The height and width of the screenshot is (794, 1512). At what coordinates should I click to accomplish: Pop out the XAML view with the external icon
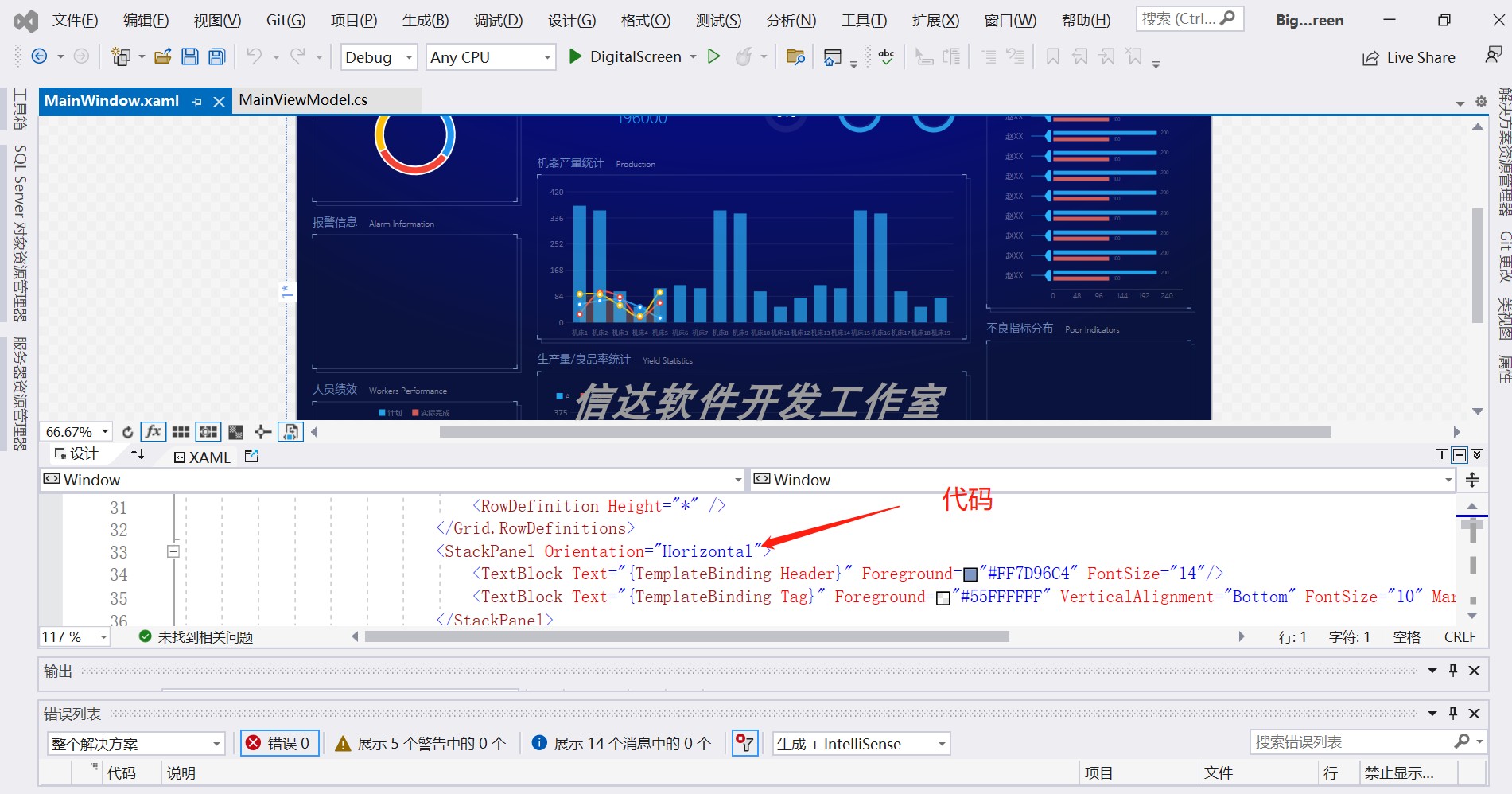[251, 456]
